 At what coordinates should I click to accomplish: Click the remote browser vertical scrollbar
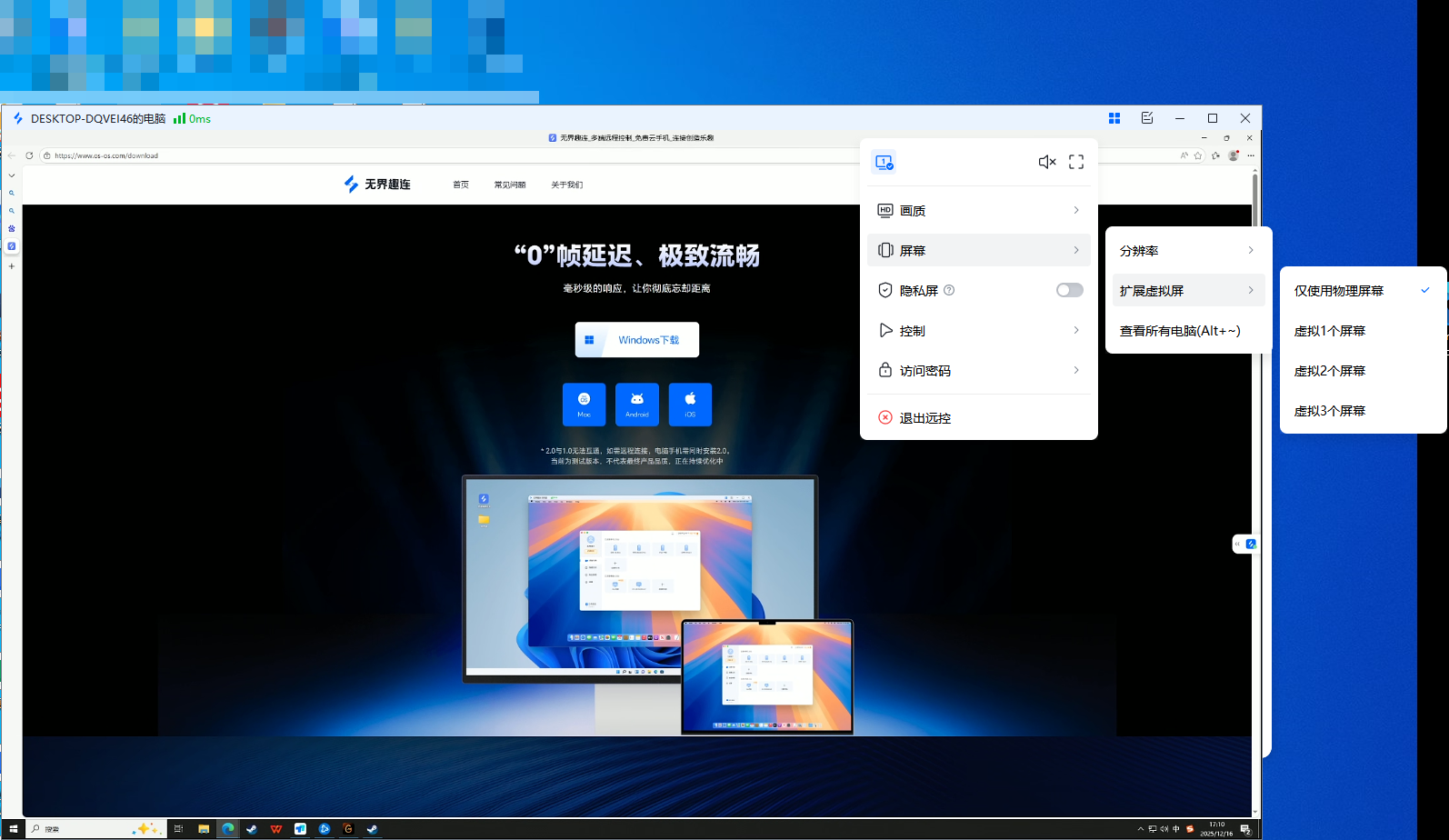point(1255,491)
